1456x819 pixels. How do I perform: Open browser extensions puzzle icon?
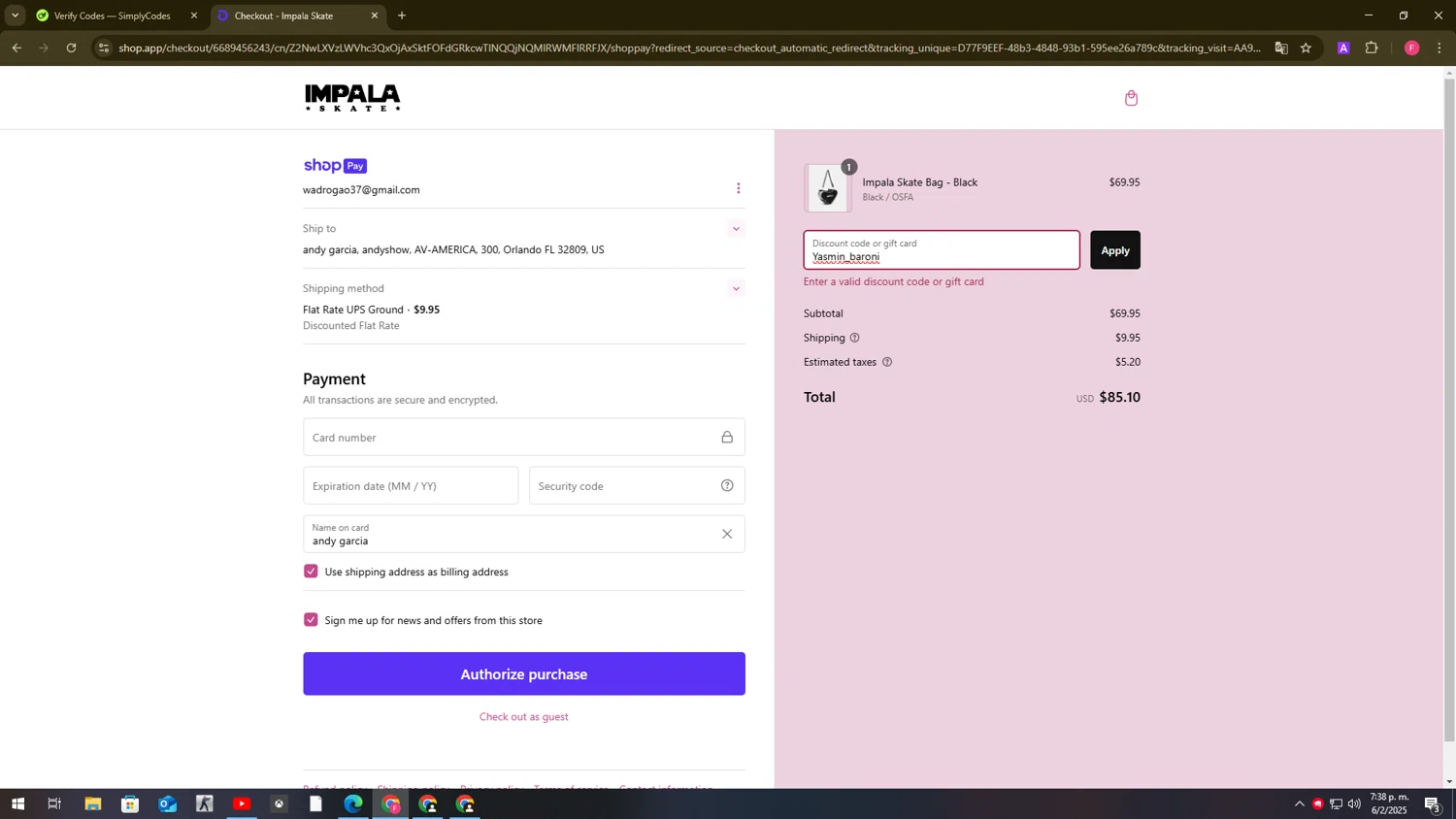pos(1372,48)
